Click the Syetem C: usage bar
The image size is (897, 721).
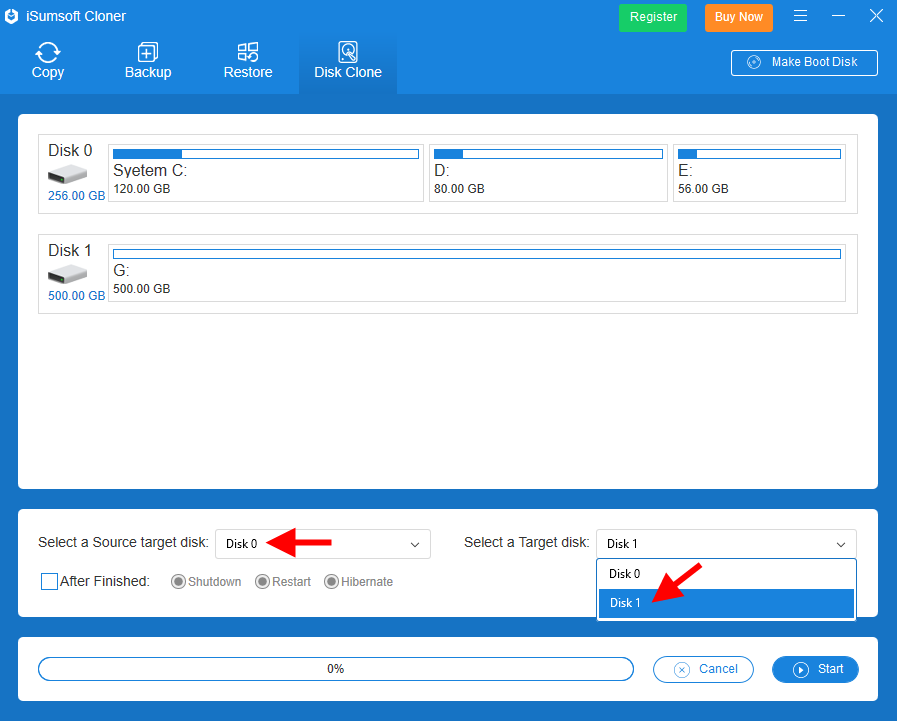click(266, 154)
